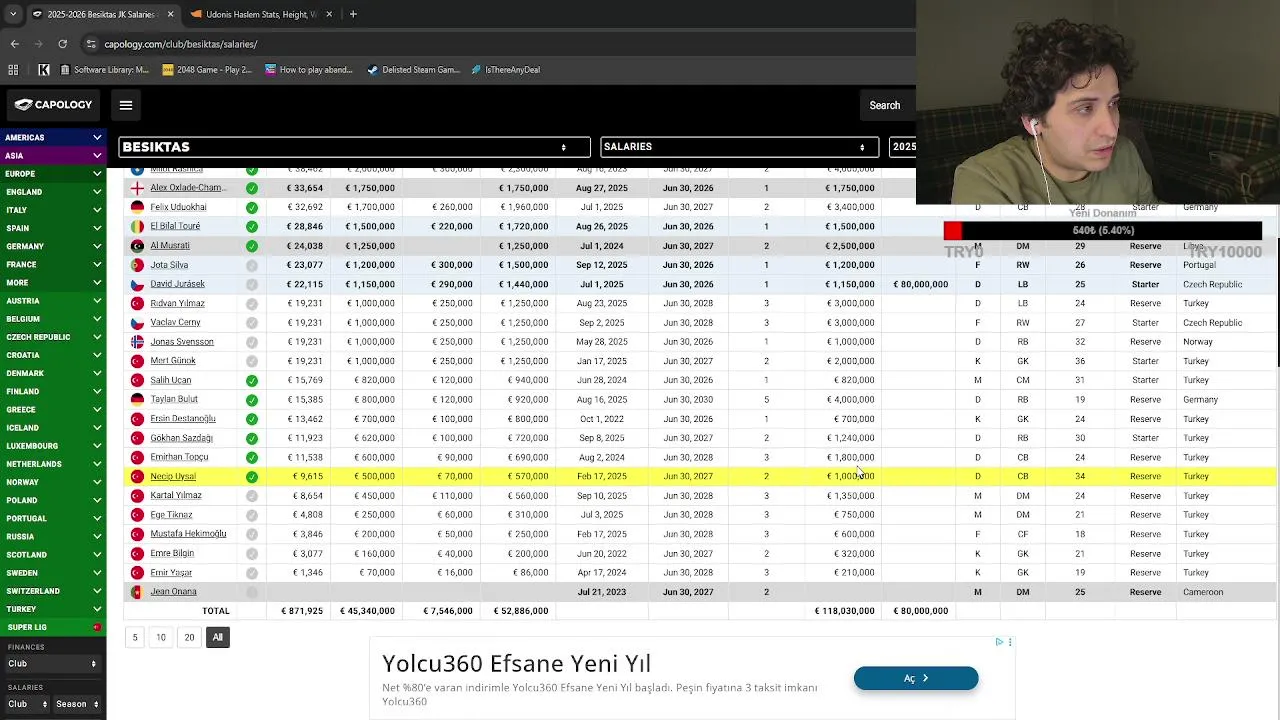Viewport: 1280px width, 720px height.
Task: Open Jean Onana player page
Action: pos(173,592)
